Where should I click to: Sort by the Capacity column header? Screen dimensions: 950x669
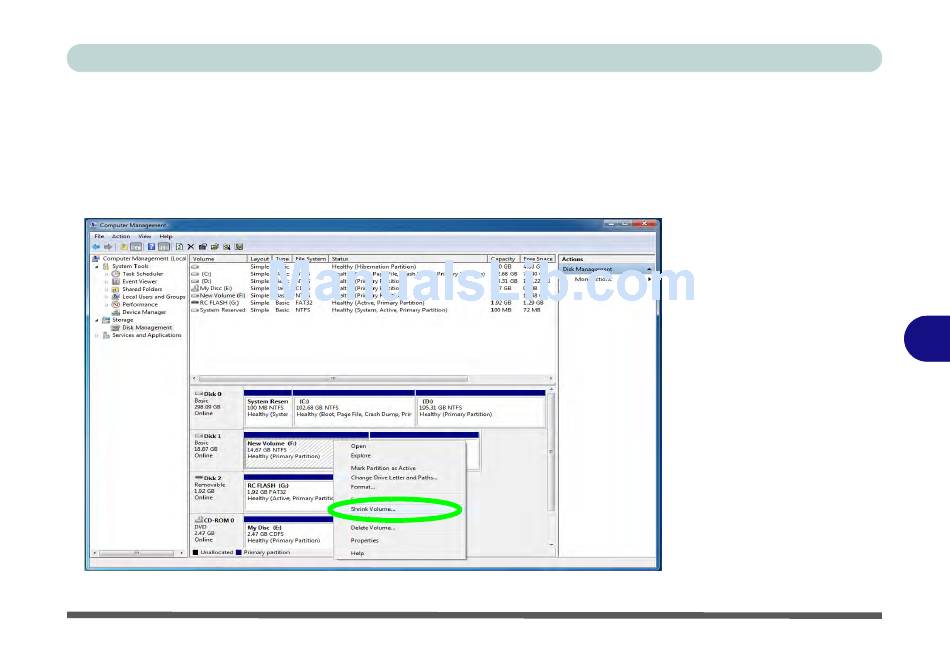[x=504, y=259]
